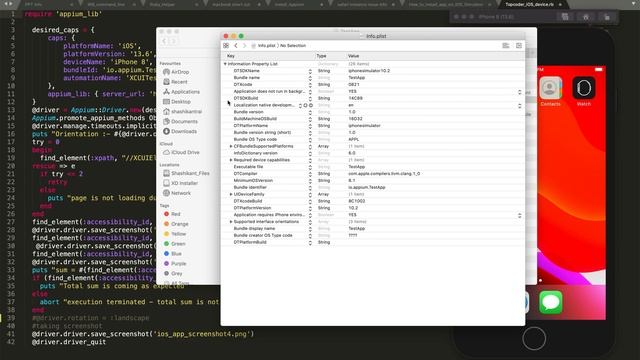Image resolution: width=640 pixels, height=360 pixels.
Task: Expand the CFBundleSupportedPlatforms array
Action: 231,146
